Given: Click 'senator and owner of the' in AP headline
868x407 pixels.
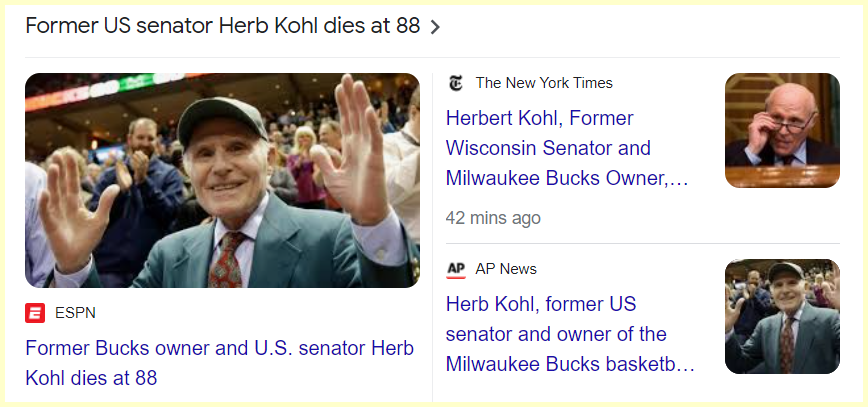Looking at the screenshot, I should pos(556,334).
